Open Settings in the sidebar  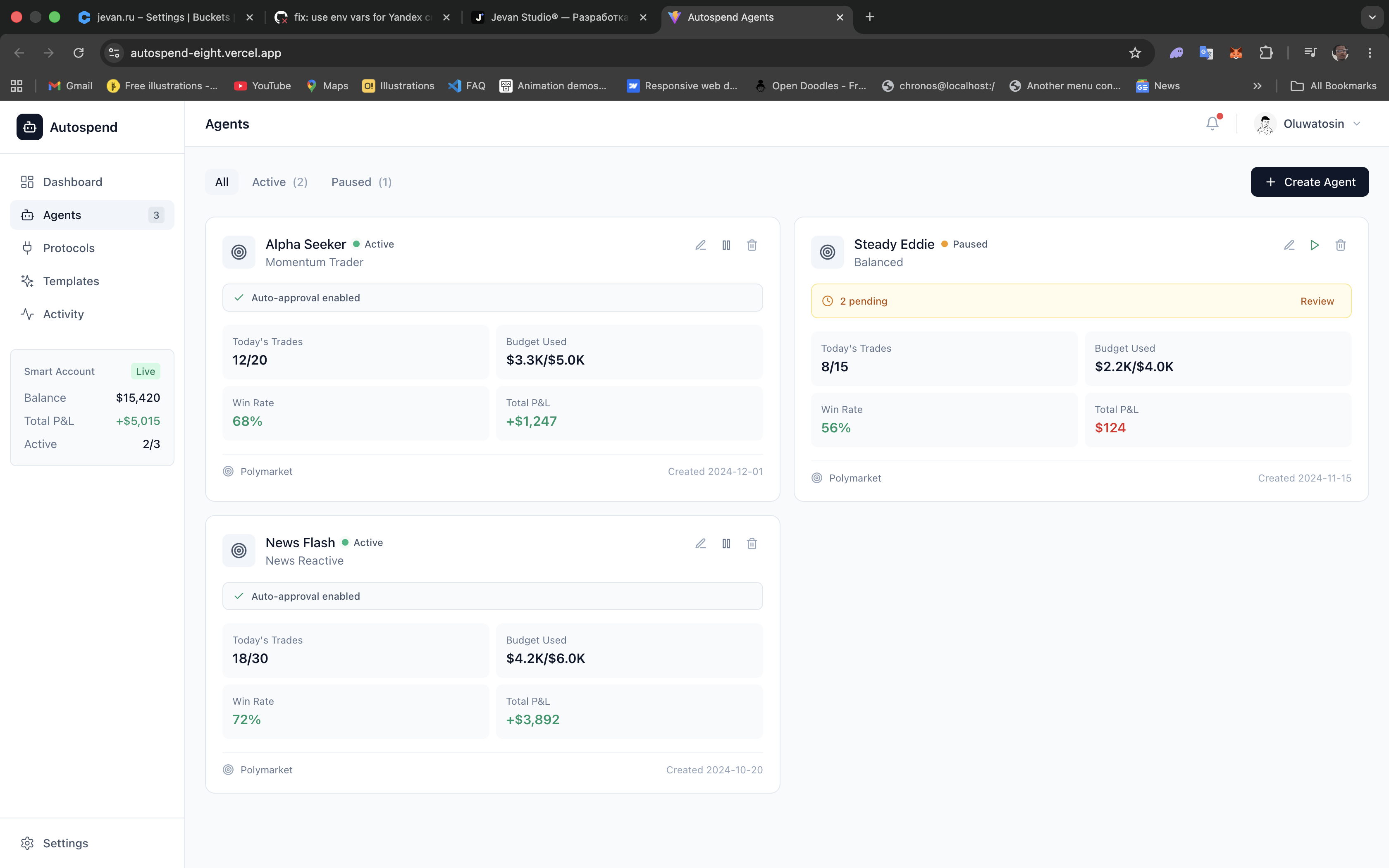(x=92, y=843)
